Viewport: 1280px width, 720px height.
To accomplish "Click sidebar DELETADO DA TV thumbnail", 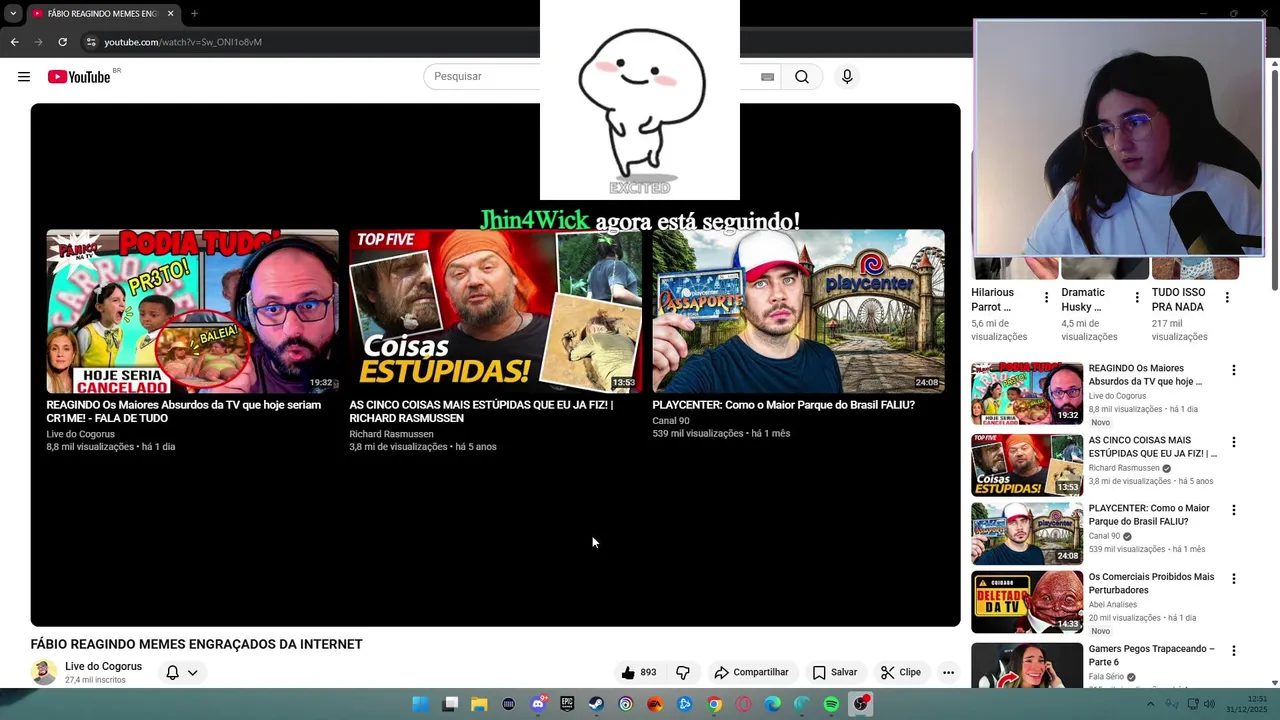I will tap(1027, 602).
